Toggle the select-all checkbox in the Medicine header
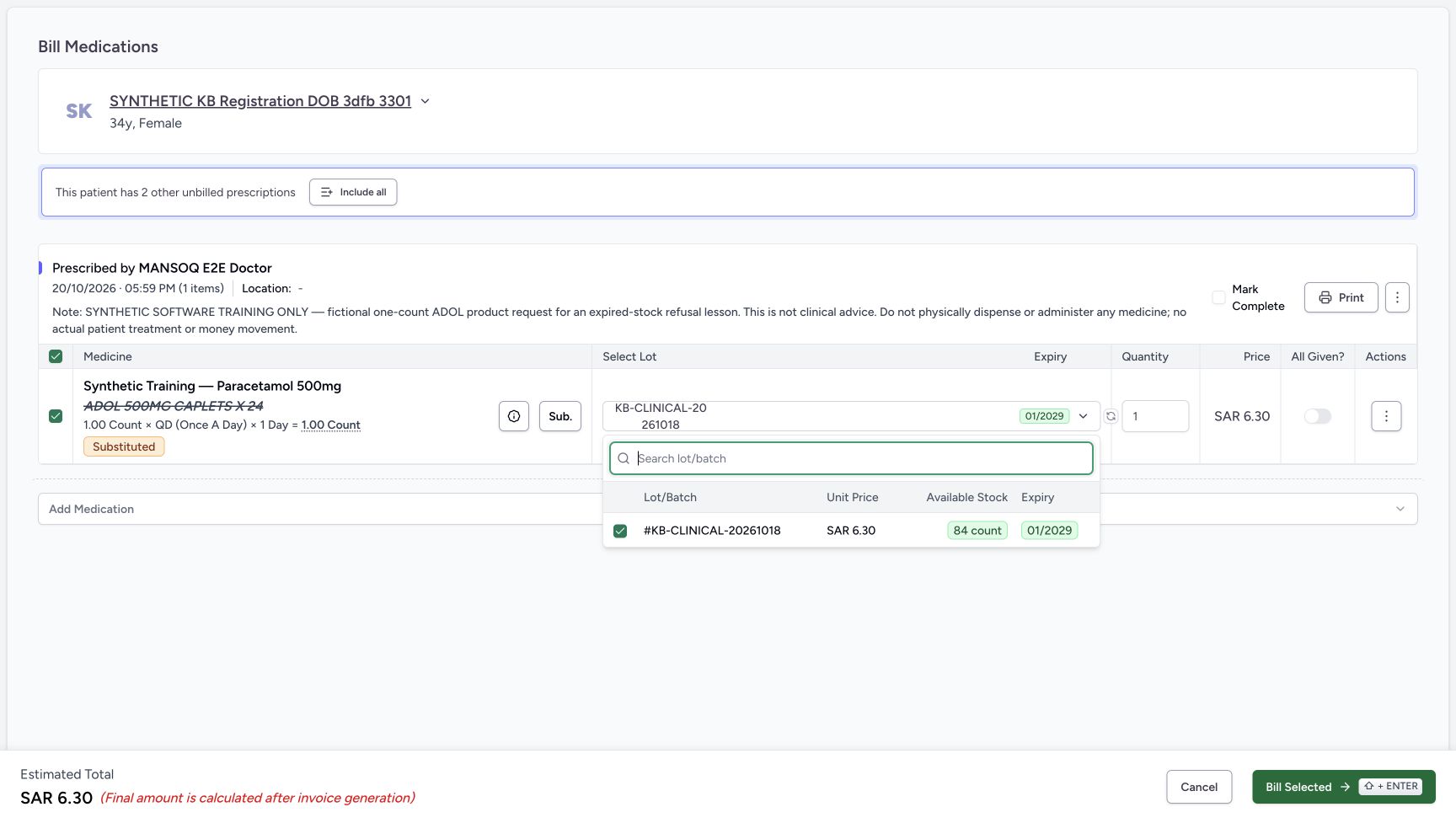Screen dimensions: 1456x823 [x=56, y=356]
